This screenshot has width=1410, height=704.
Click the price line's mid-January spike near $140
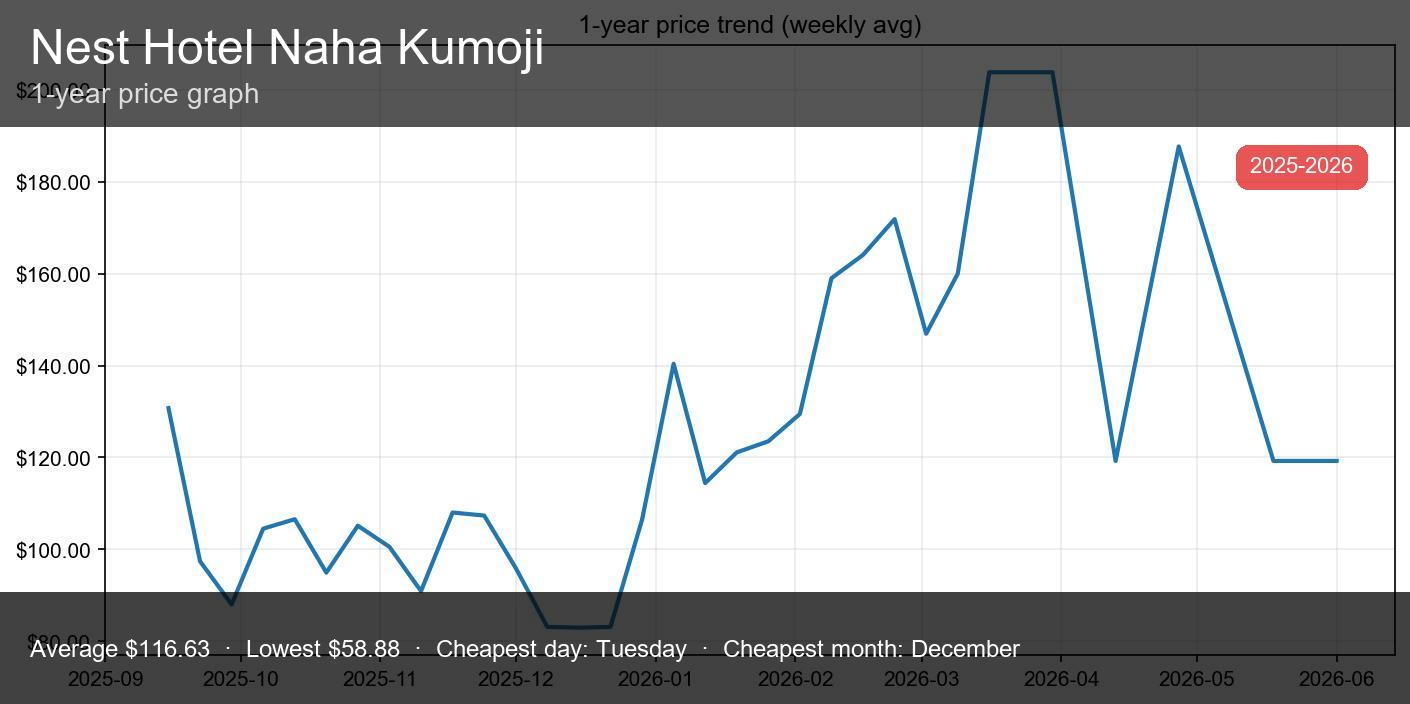pos(673,364)
